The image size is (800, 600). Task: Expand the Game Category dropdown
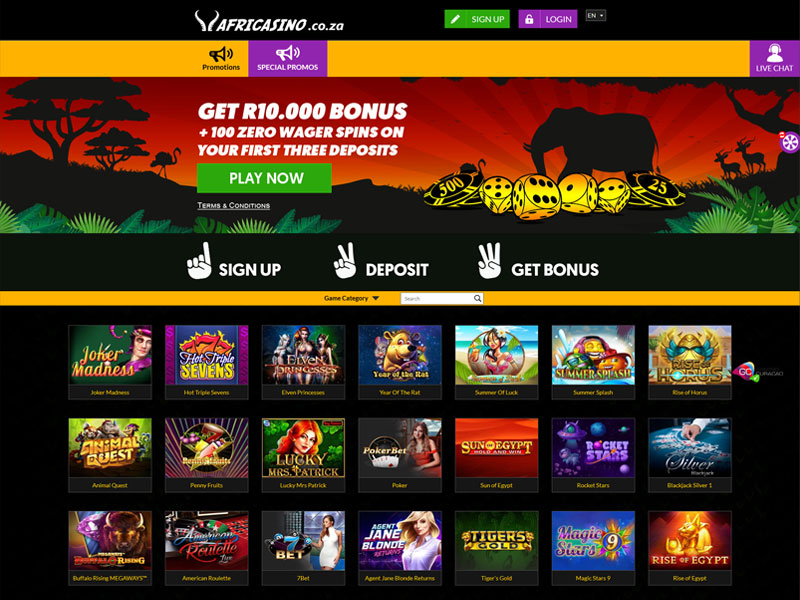[x=352, y=298]
